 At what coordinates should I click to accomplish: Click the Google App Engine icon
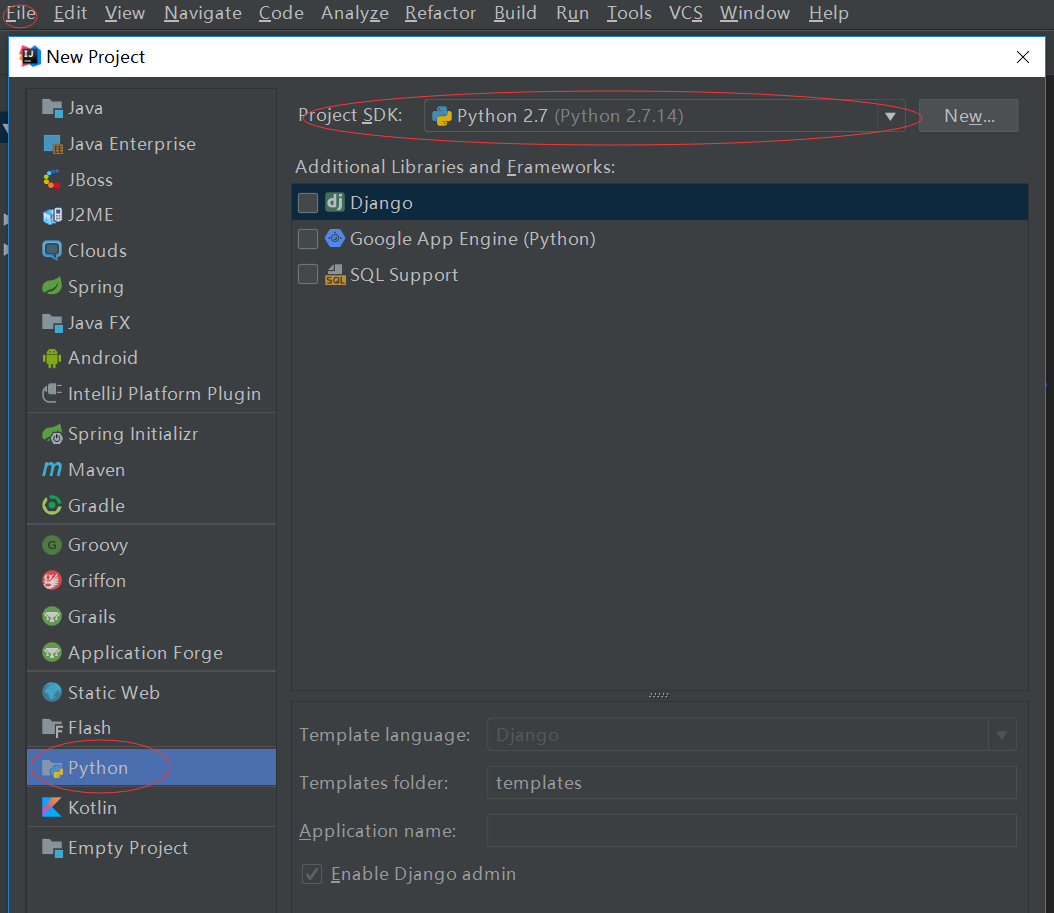pyautogui.click(x=335, y=238)
